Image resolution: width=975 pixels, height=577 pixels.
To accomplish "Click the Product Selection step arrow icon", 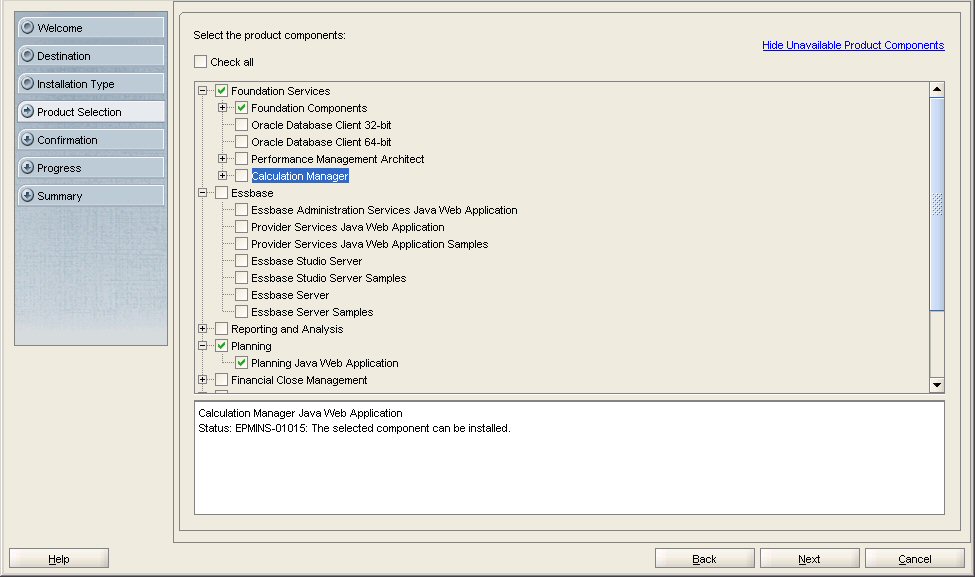I will point(27,111).
